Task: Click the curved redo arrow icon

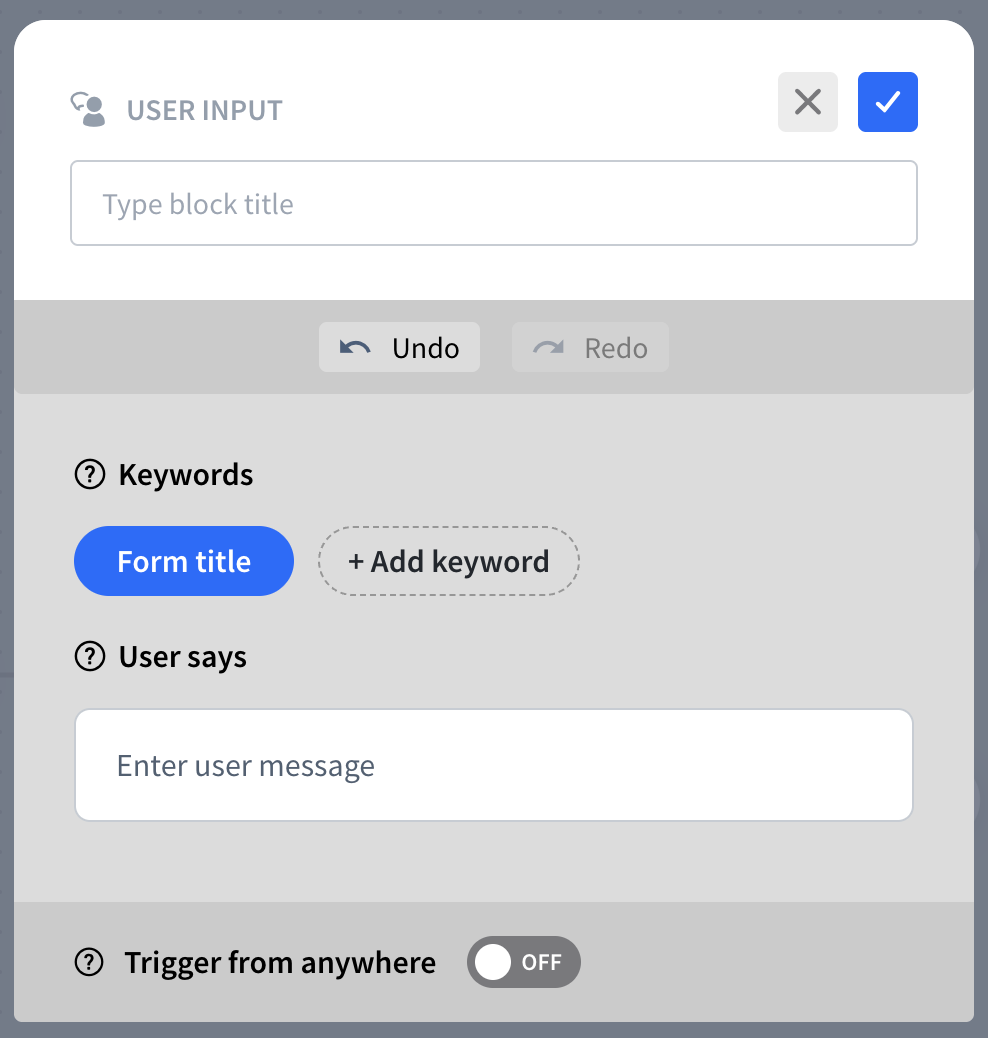Action: [x=548, y=348]
